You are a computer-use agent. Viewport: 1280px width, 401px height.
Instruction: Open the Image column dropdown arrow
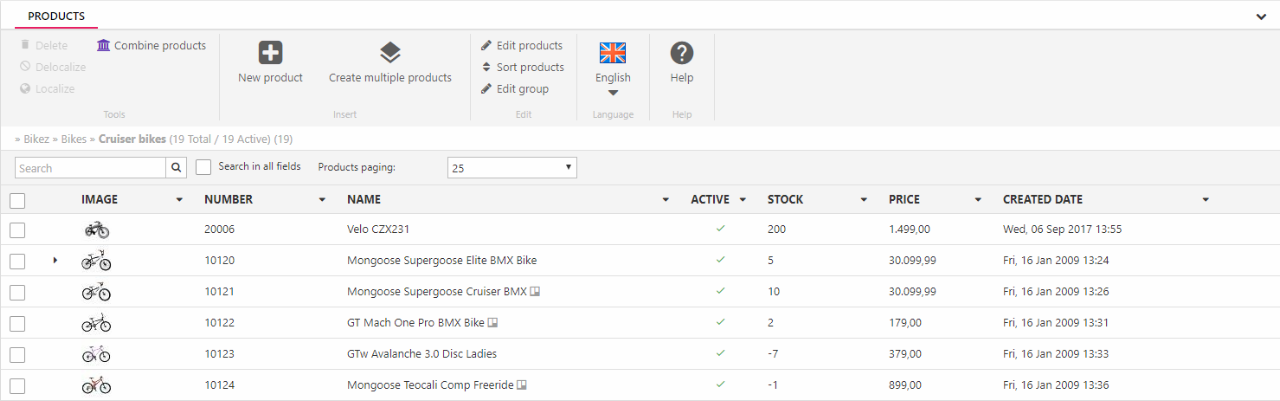point(179,200)
